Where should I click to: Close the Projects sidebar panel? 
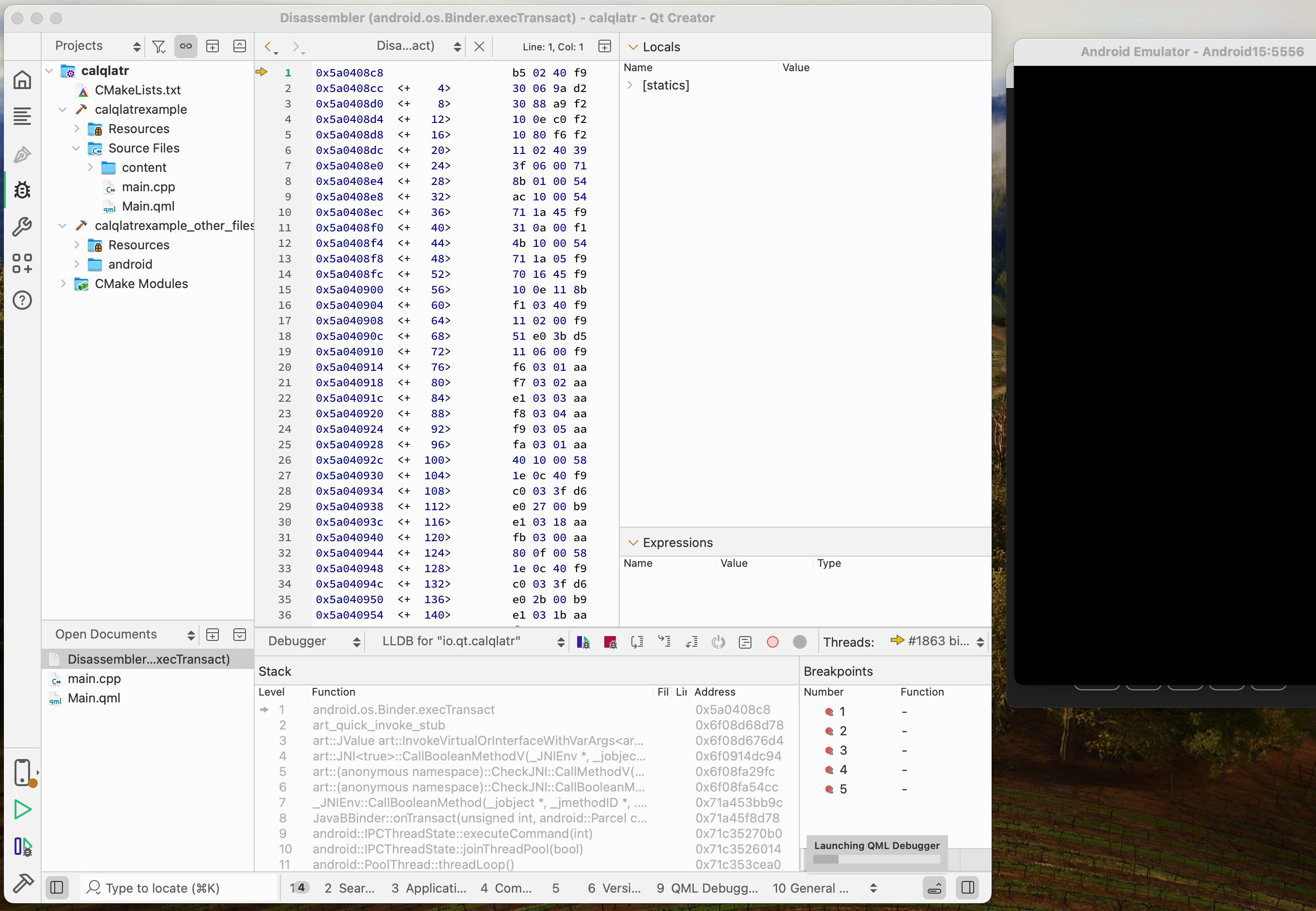pos(240,47)
